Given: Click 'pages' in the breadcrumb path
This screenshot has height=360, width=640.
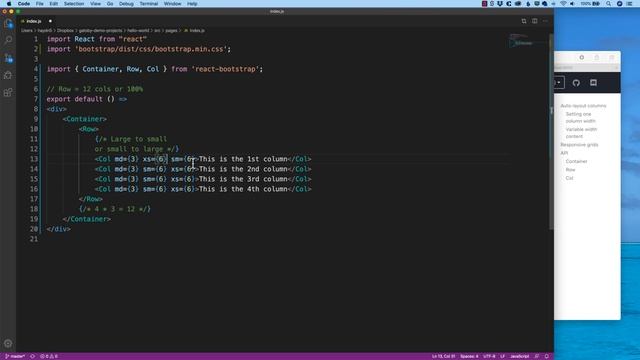Looking at the screenshot, I should pyautogui.click(x=171, y=31).
